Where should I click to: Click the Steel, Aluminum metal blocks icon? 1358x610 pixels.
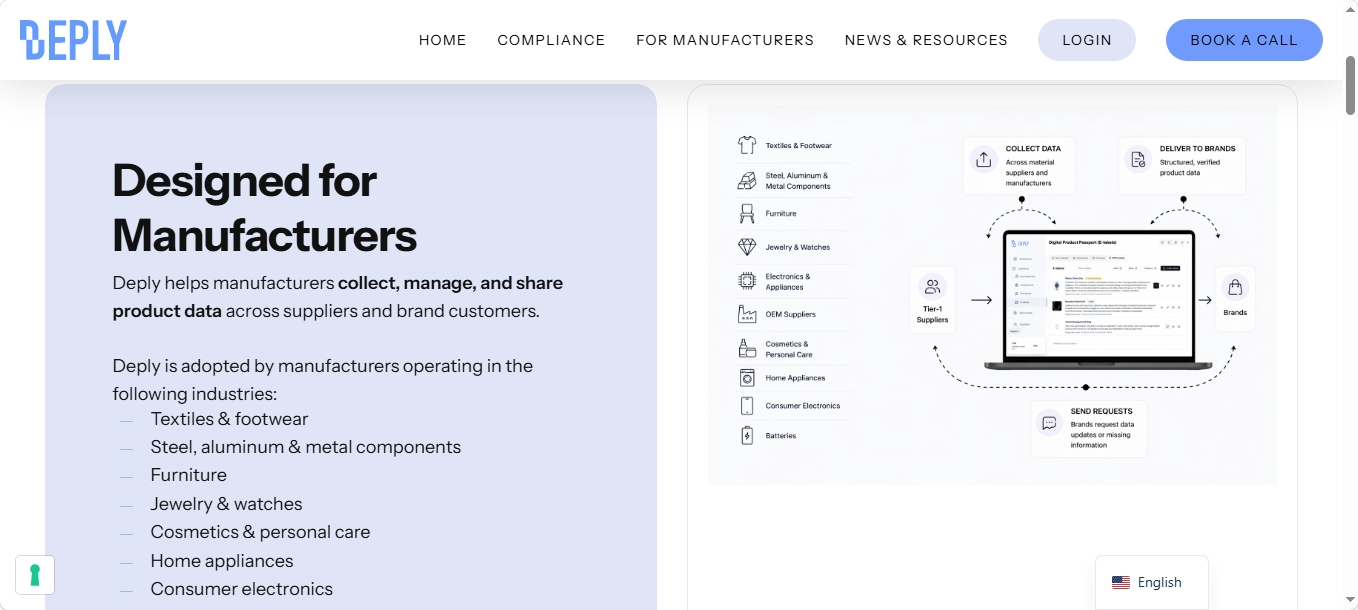pos(747,180)
